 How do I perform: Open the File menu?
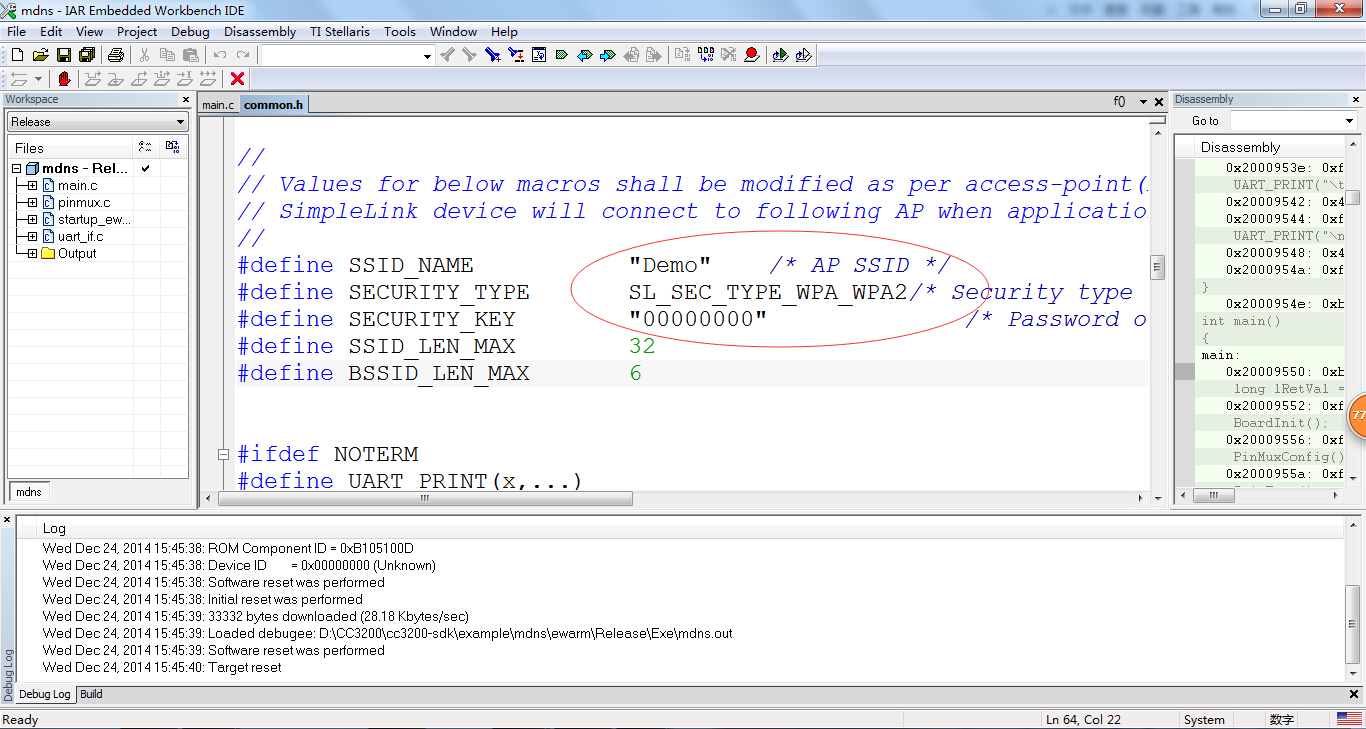pyautogui.click(x=17, y=31)
